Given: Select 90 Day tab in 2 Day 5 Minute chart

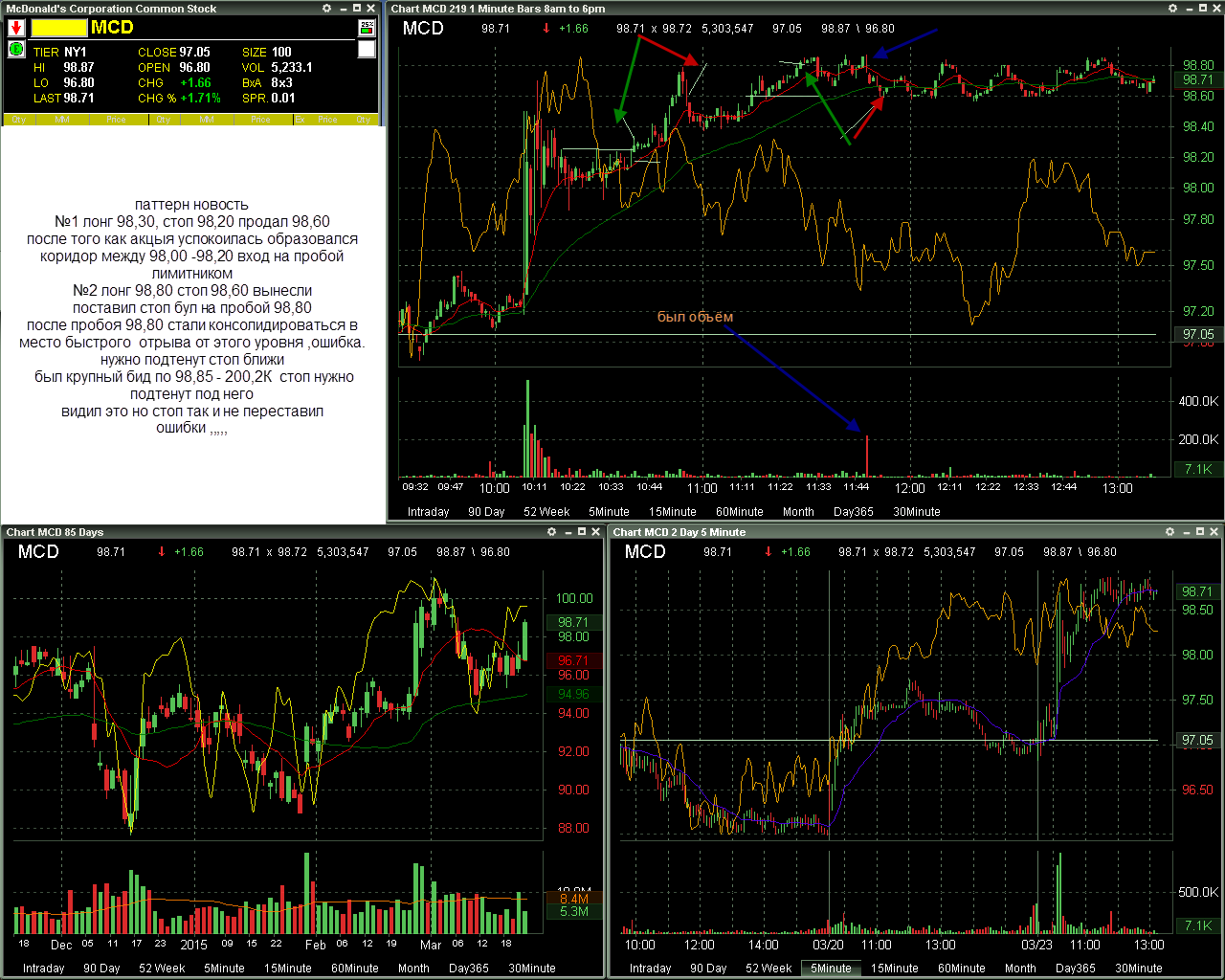Looking at the screenshot, I should point(708,969).
